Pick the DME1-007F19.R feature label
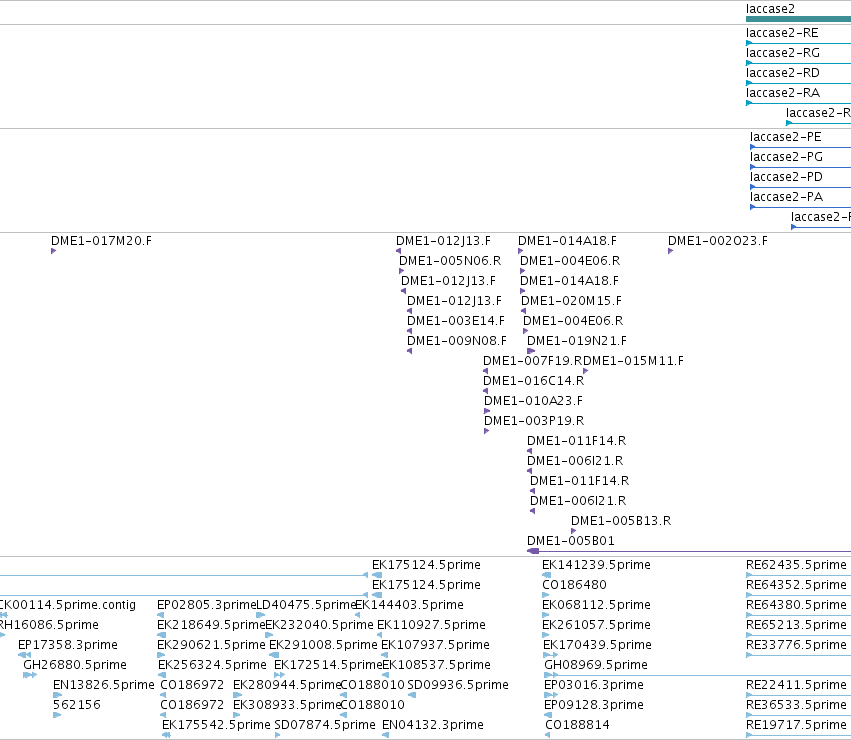The image size is (851, 740). (532, 361)
